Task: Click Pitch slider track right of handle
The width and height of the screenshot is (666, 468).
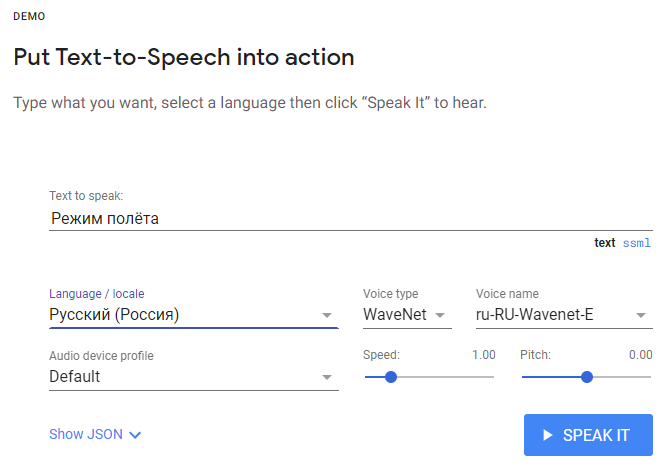Action: (625, 377)
